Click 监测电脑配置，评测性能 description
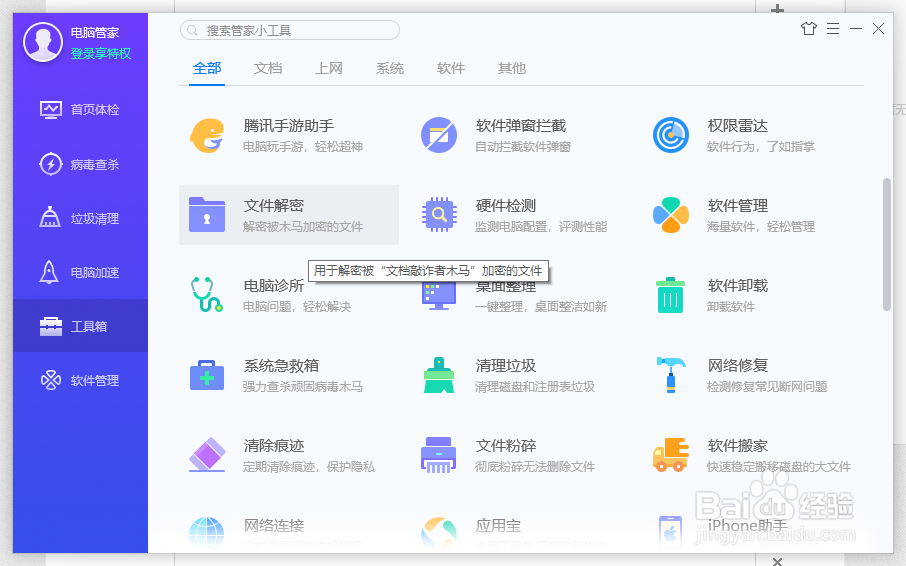 [x=541, y=226]
